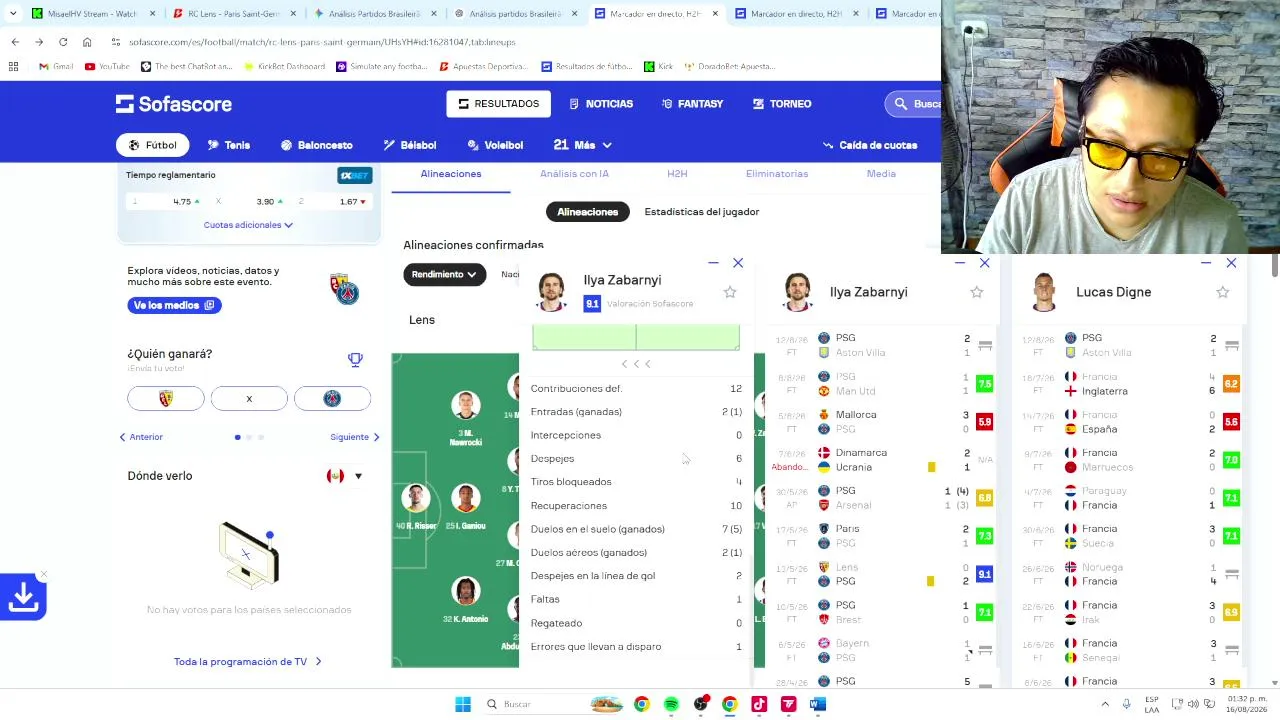Screen dimensions: 1280x720
Task: Click the blue download icon button
Action: [23, 597]
